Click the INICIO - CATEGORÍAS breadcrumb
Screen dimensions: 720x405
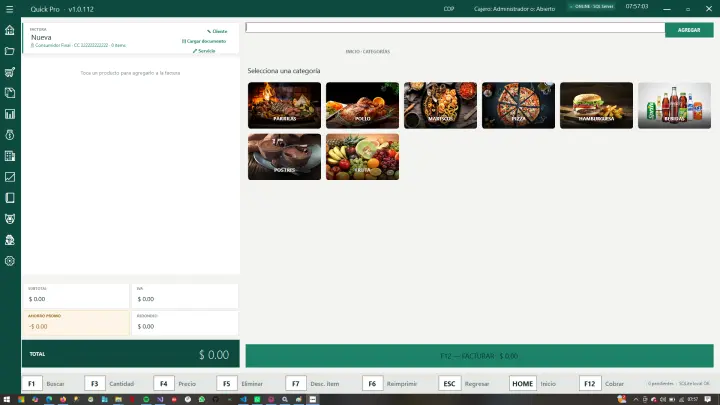[x=368, y=51]
